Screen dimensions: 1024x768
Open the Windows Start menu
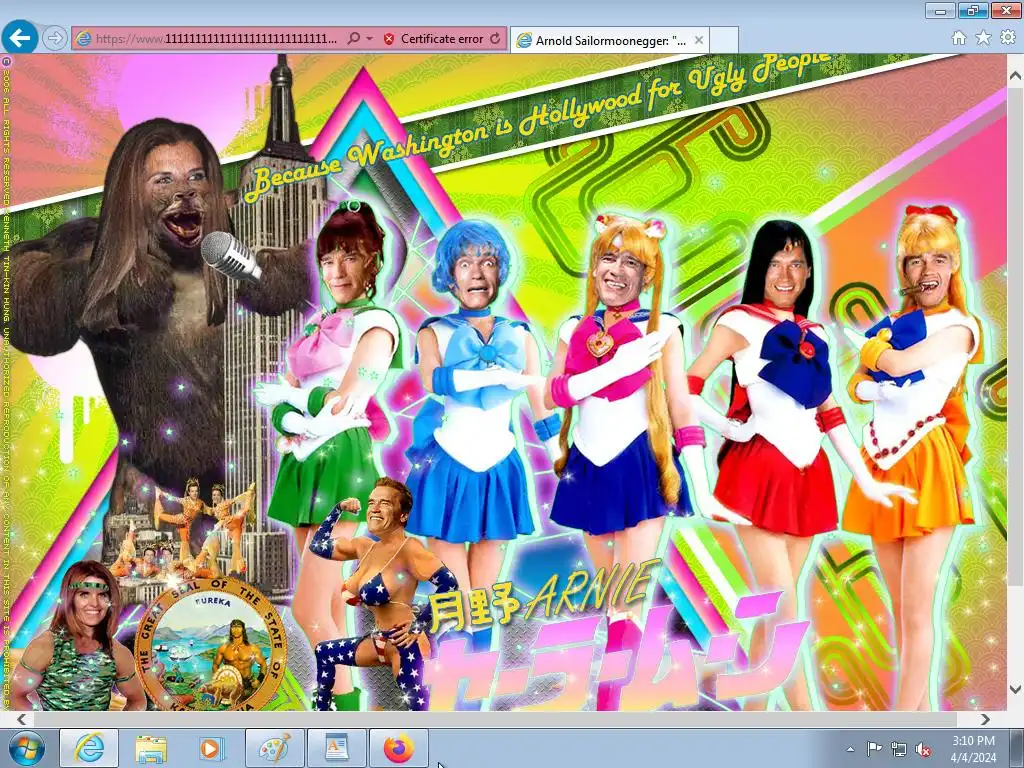(x=26, y=748)
